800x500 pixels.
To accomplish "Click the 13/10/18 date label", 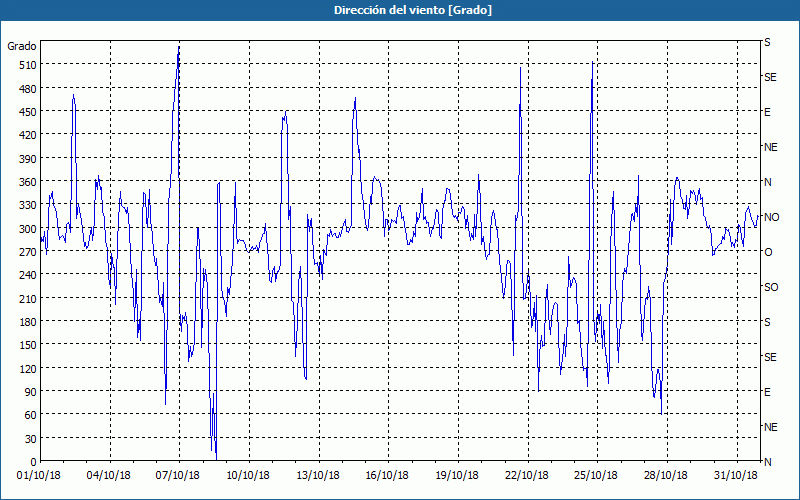I will pos(318,476).
